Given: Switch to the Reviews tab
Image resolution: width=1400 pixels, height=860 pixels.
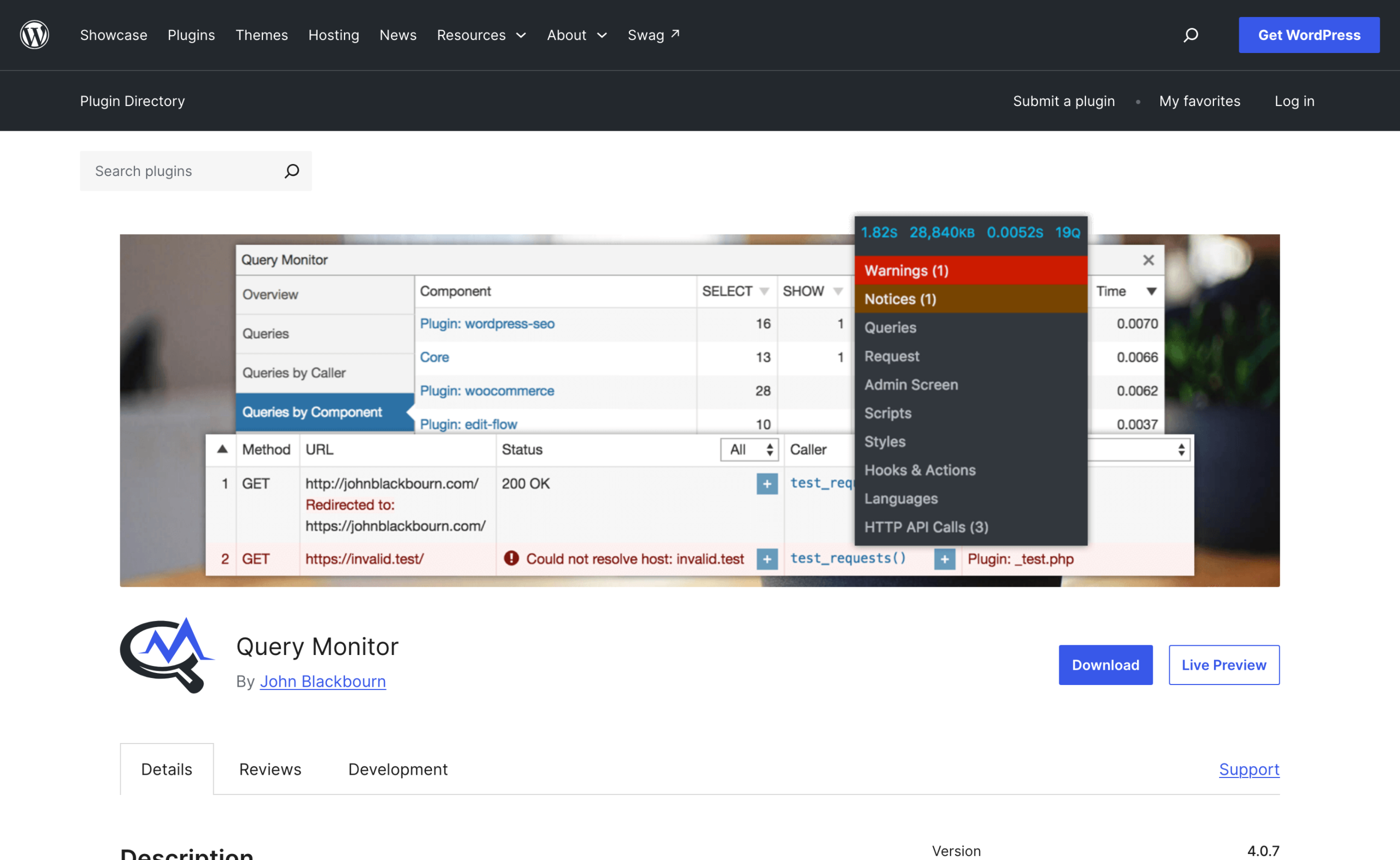Looking at the screenshot, I should [x=270, y=769].
